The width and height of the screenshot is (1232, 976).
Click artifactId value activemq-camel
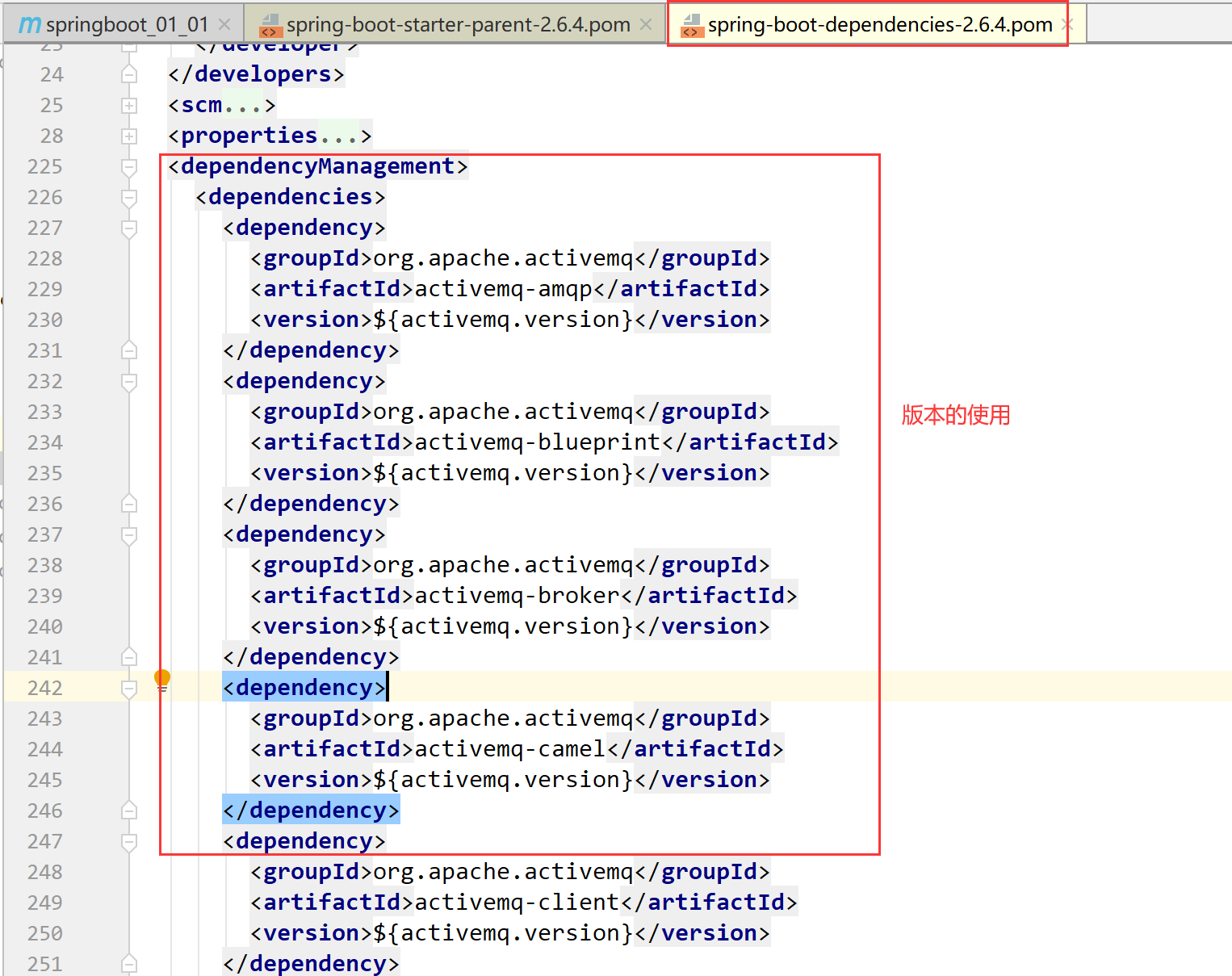point(510,749)
